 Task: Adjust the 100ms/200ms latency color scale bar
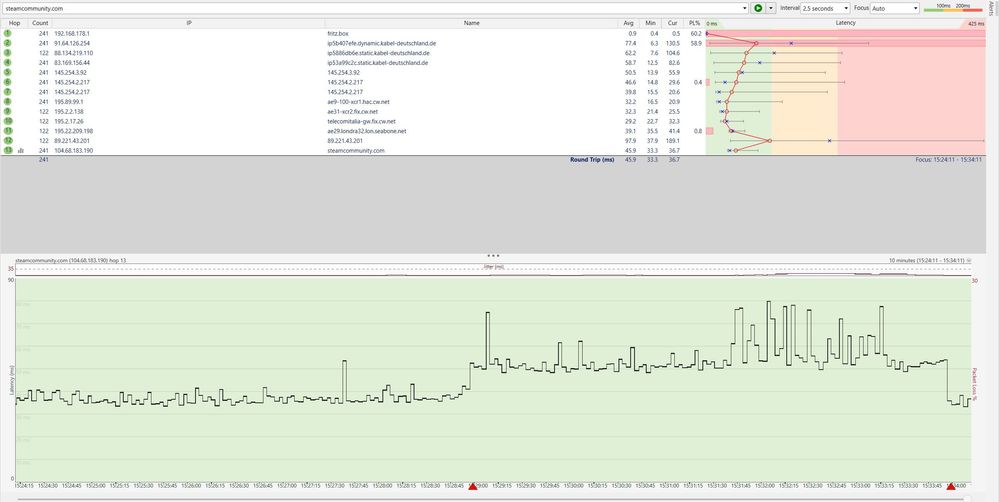pyautogui.click(x=953, y=8)
